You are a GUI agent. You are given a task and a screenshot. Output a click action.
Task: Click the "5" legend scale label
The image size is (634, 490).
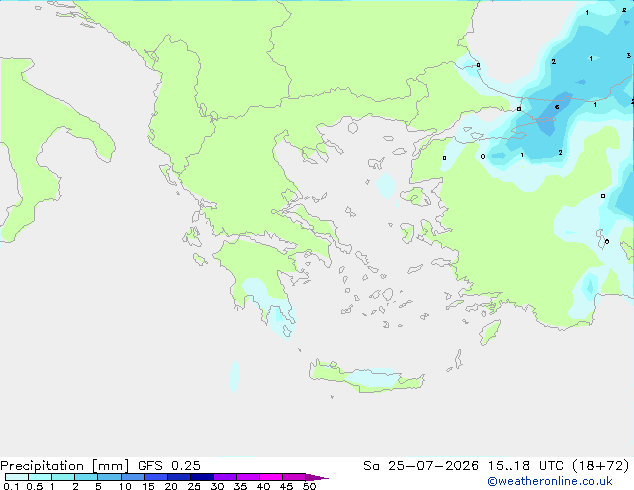(x=98, y=486)
